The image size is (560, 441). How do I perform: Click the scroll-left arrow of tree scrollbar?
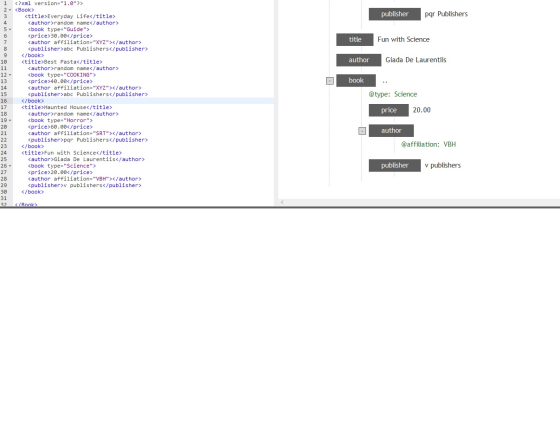pos(282,202)
